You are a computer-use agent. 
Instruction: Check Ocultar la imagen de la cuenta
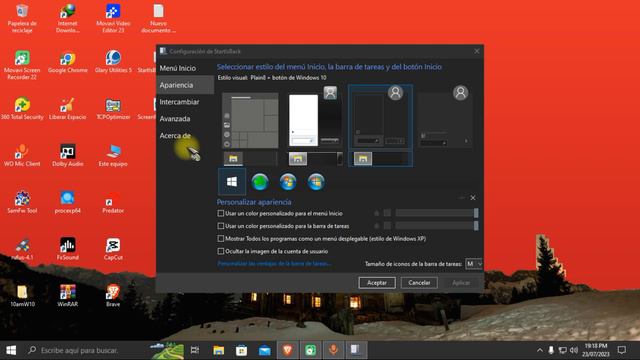(221, 251)
